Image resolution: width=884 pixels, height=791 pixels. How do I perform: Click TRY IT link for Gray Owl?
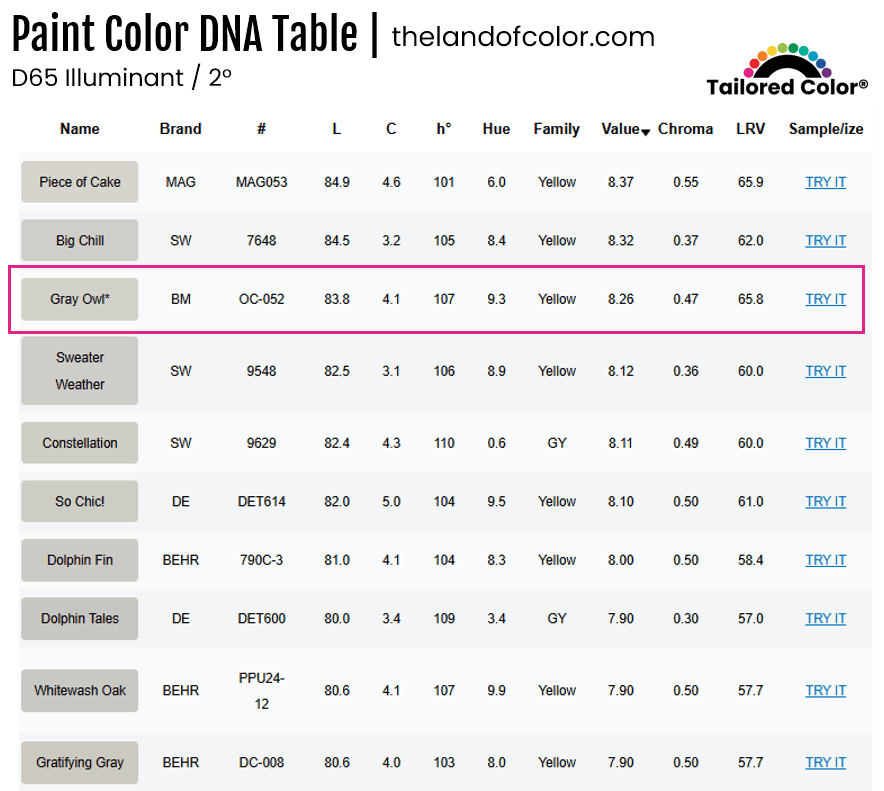click(825, 299)
